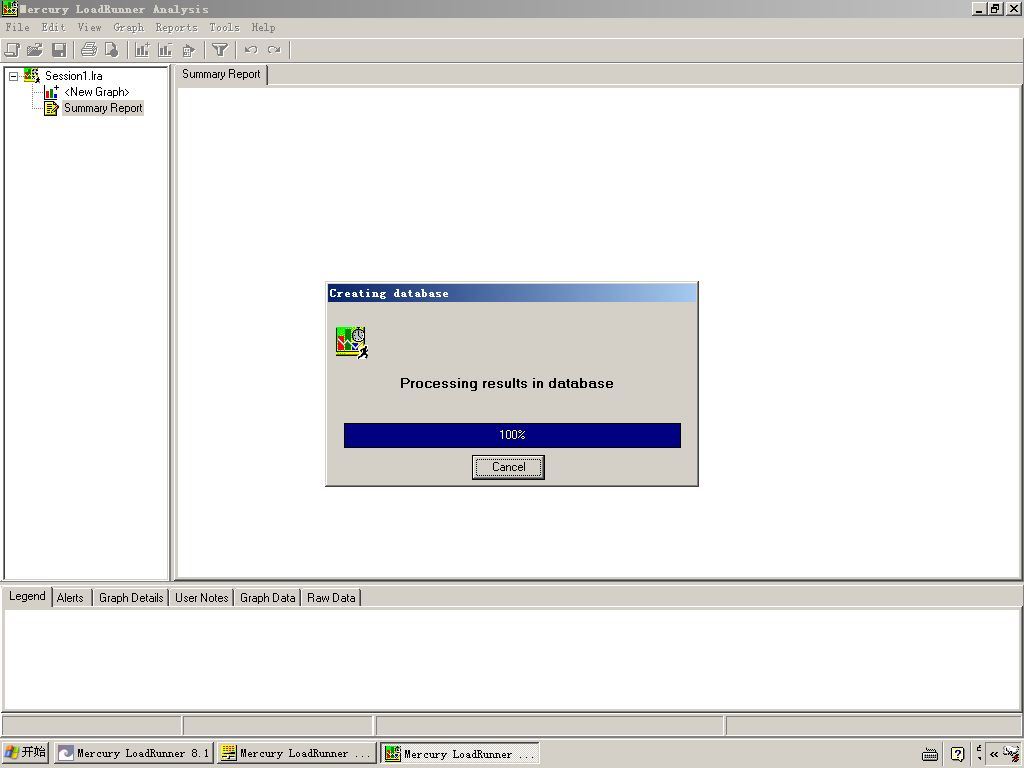1024x768 pixels.
Task: Click the bar chart icon beside New Graph
Action: tap(51, 92)
